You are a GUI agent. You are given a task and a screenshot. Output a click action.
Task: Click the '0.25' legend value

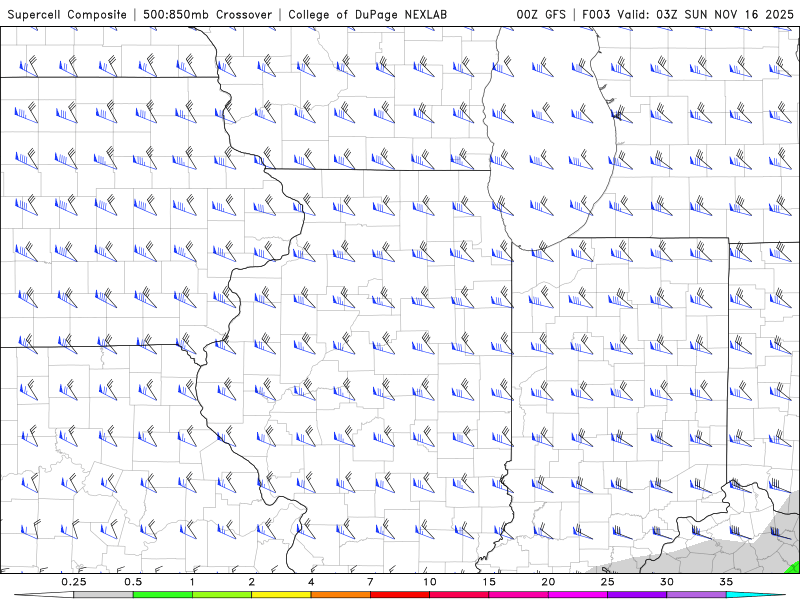[x=74, y=582]
